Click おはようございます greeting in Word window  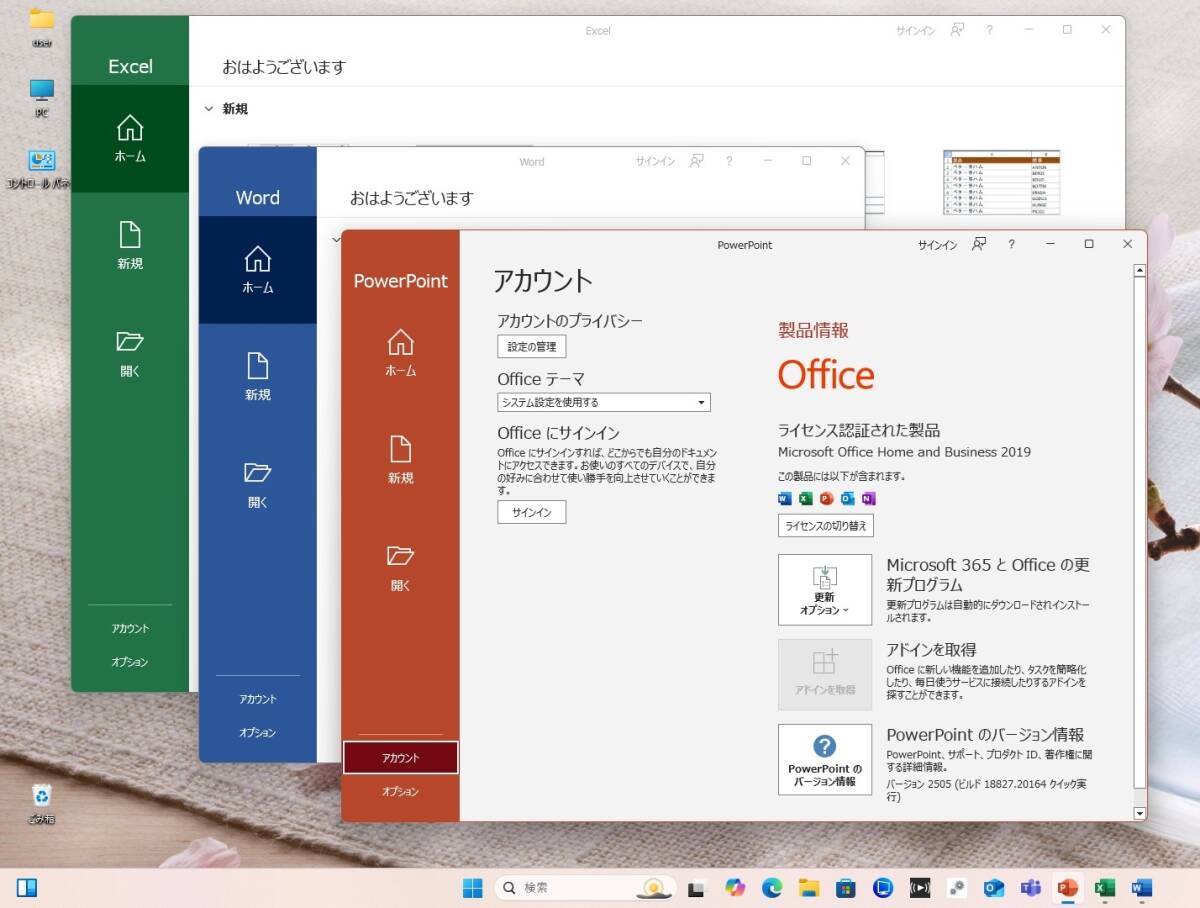pyautogui.click(x=411, y=198)
